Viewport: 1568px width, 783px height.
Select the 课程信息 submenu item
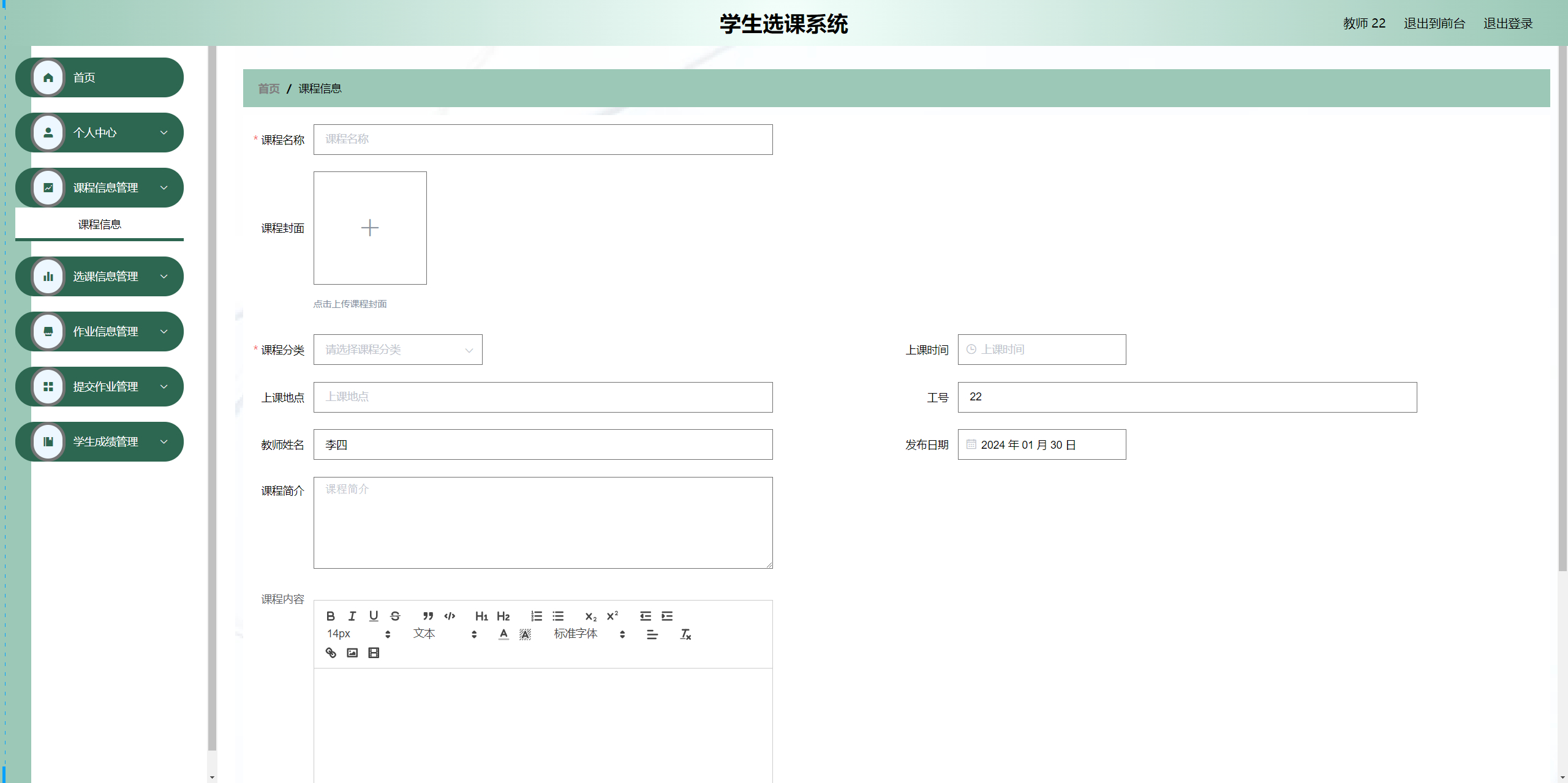click(x=99, y=224)
